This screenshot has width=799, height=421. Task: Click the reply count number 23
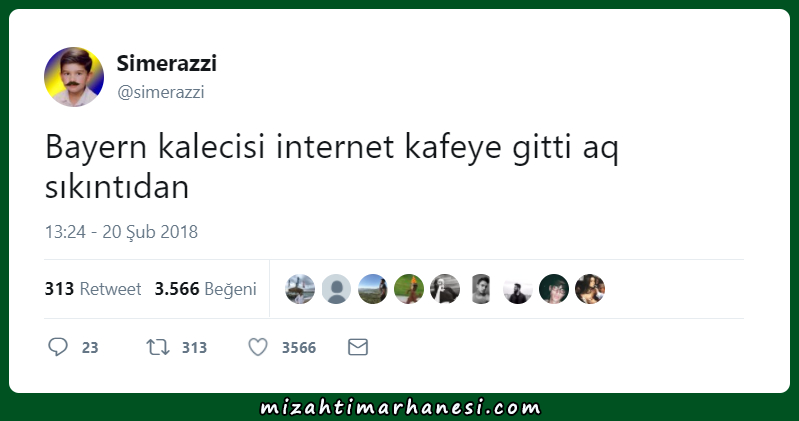pyautogui.click(x=90, y=348)
